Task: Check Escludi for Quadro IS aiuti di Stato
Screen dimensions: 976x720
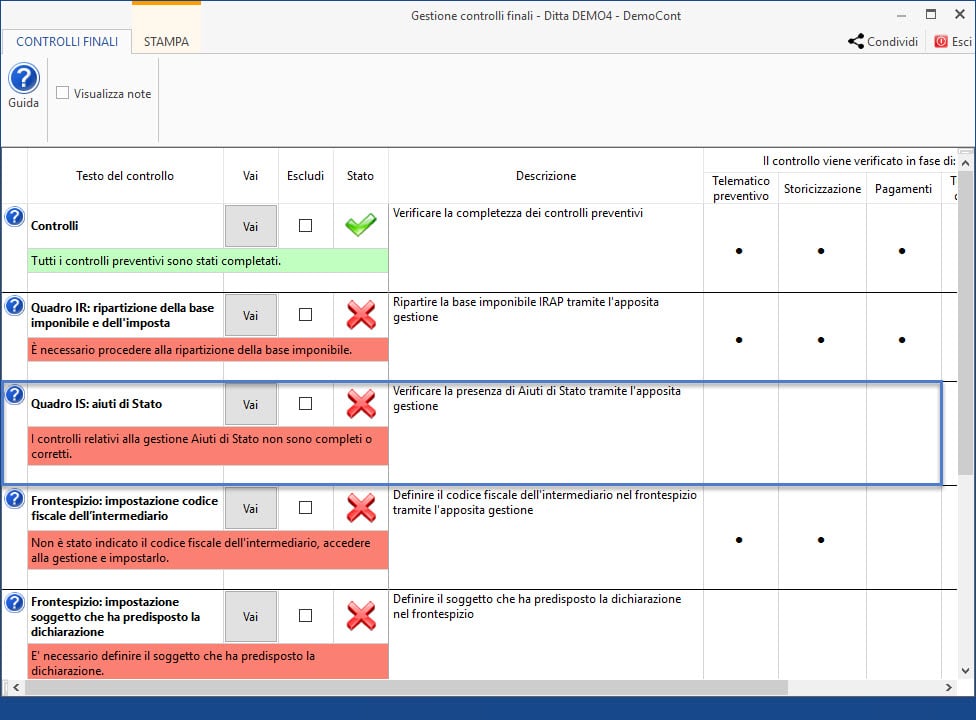Action: (x=306, y=403)
